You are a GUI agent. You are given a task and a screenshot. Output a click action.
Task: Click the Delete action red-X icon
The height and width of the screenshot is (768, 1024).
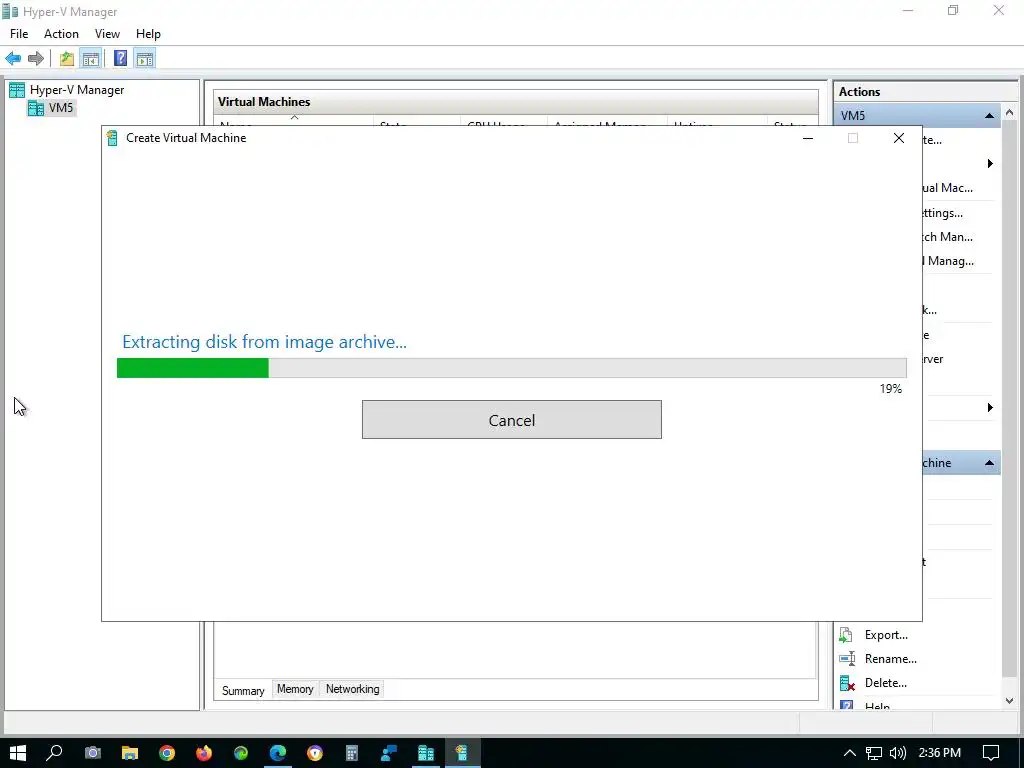click(x=847, y=683)
